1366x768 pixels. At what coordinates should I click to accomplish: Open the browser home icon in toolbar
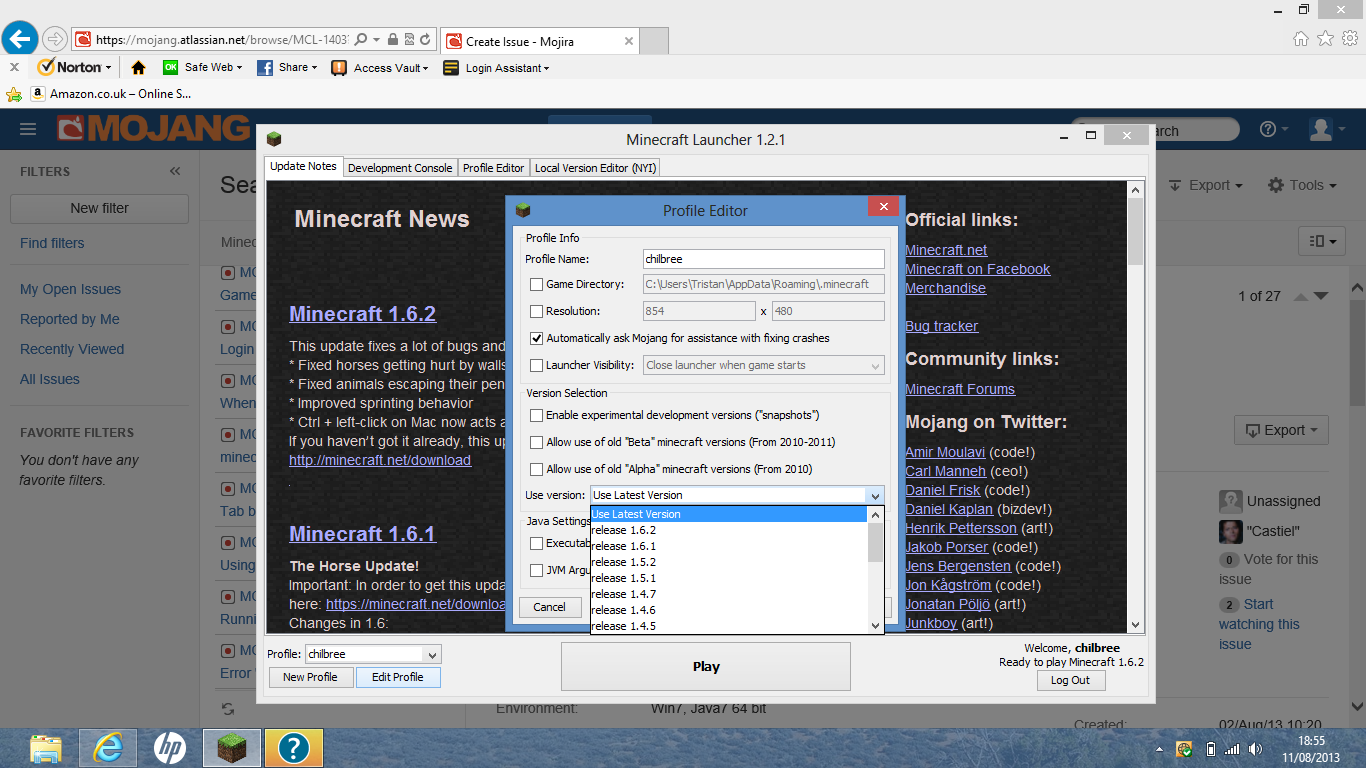[138, 68]
